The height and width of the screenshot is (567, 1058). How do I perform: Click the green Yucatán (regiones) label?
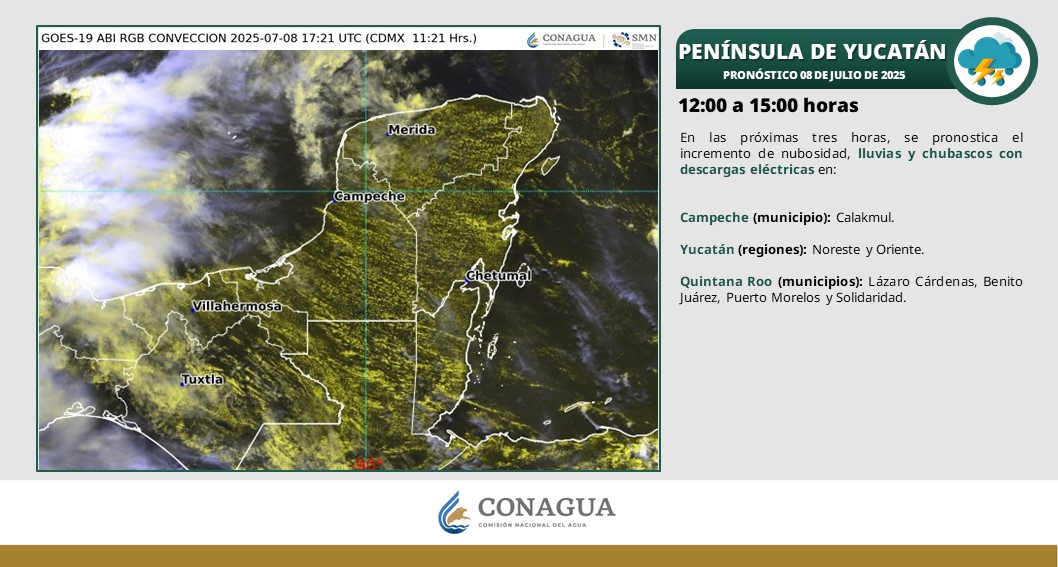coord(708,249)
